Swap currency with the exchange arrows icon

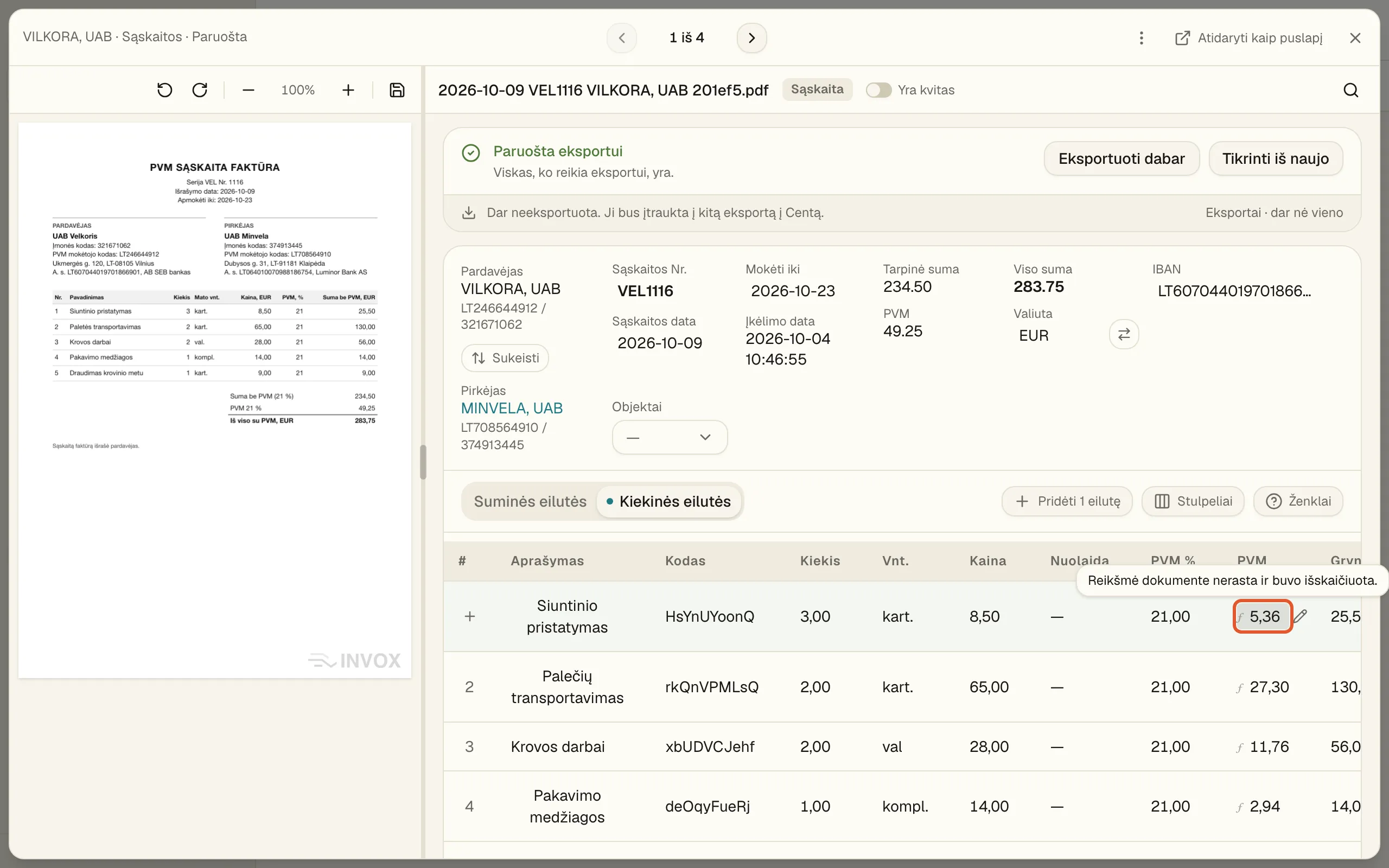[x=1124, y=334]
